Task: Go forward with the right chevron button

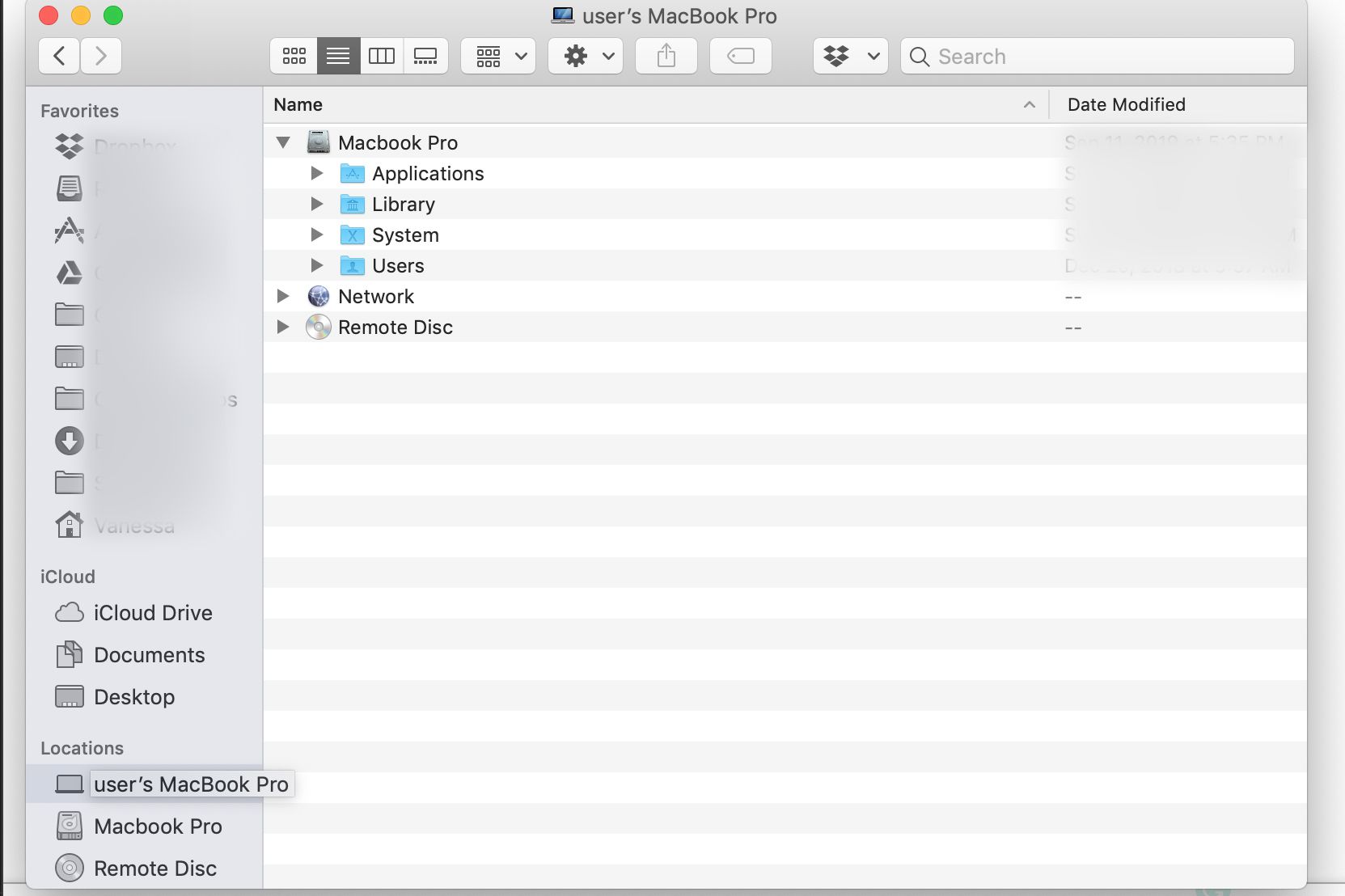Action: [x=101, y=56]
